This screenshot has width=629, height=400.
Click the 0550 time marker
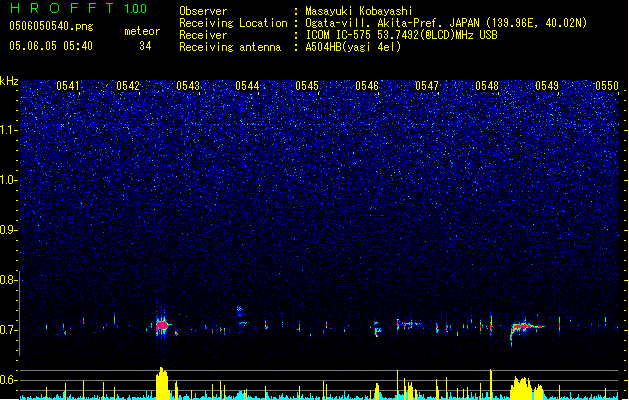coord(607,86)
